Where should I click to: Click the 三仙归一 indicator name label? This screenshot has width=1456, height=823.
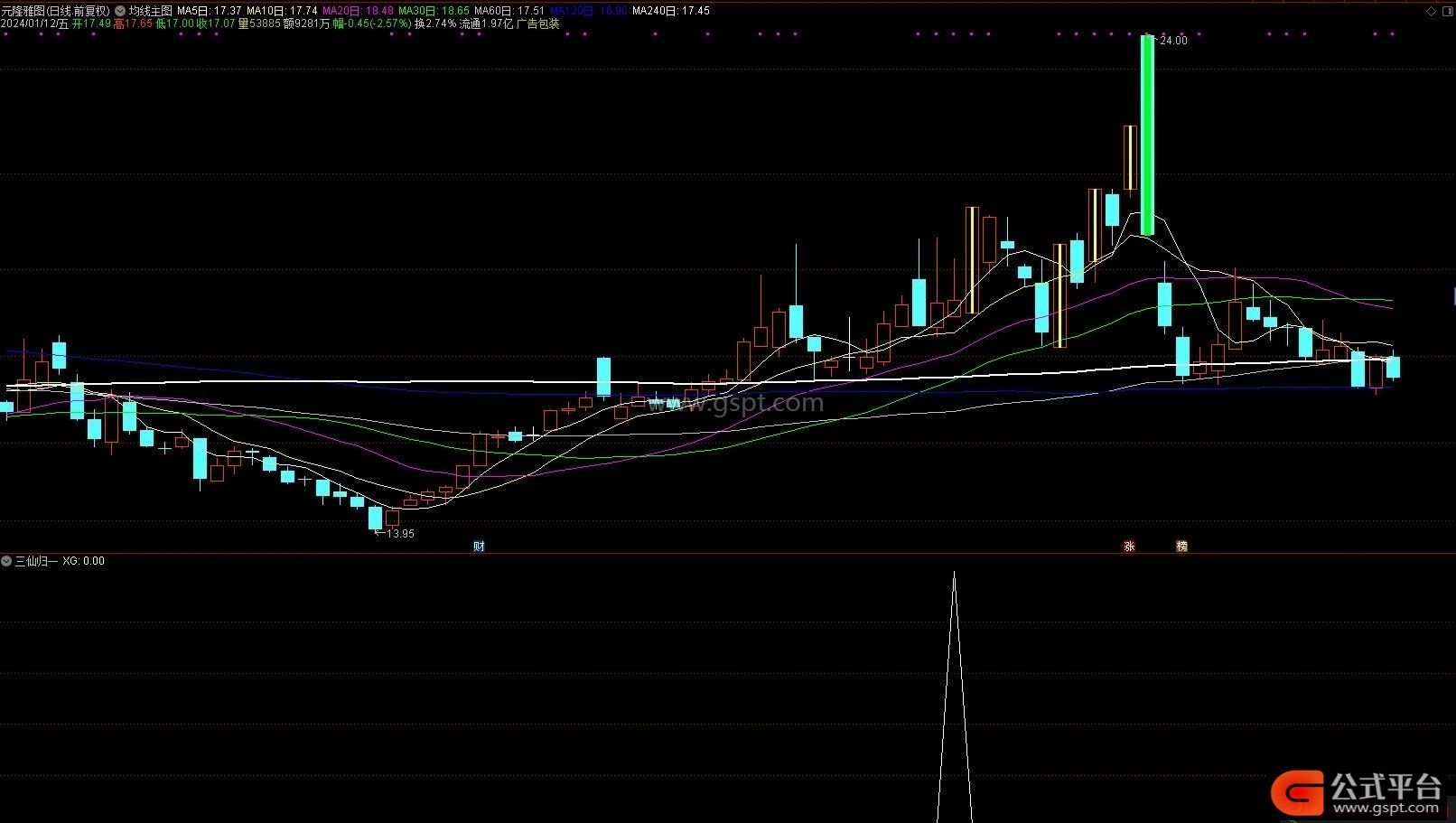coord(36,561)
